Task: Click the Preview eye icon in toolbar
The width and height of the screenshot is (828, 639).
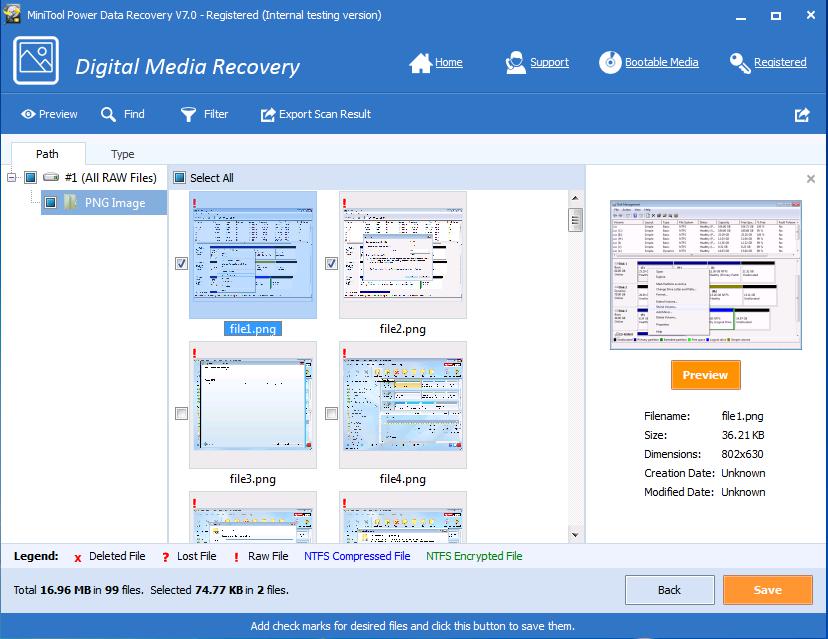Action: [x=28, y=114]
